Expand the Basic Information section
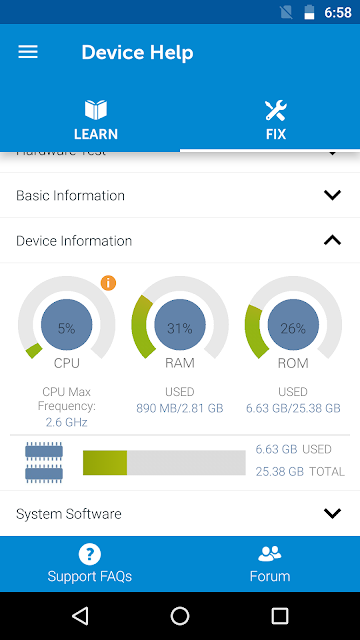The height and width of the screenshot is (640, 360). click(180, 195)
